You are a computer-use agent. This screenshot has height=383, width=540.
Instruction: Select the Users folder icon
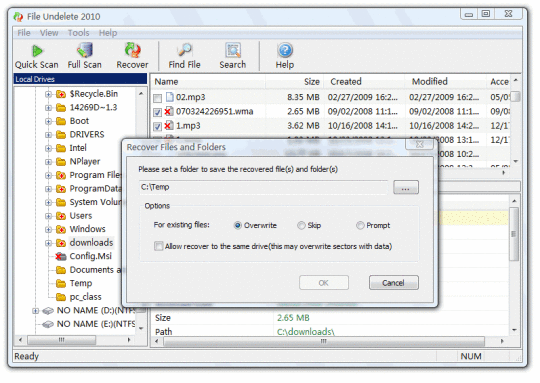tap(61, 216)
